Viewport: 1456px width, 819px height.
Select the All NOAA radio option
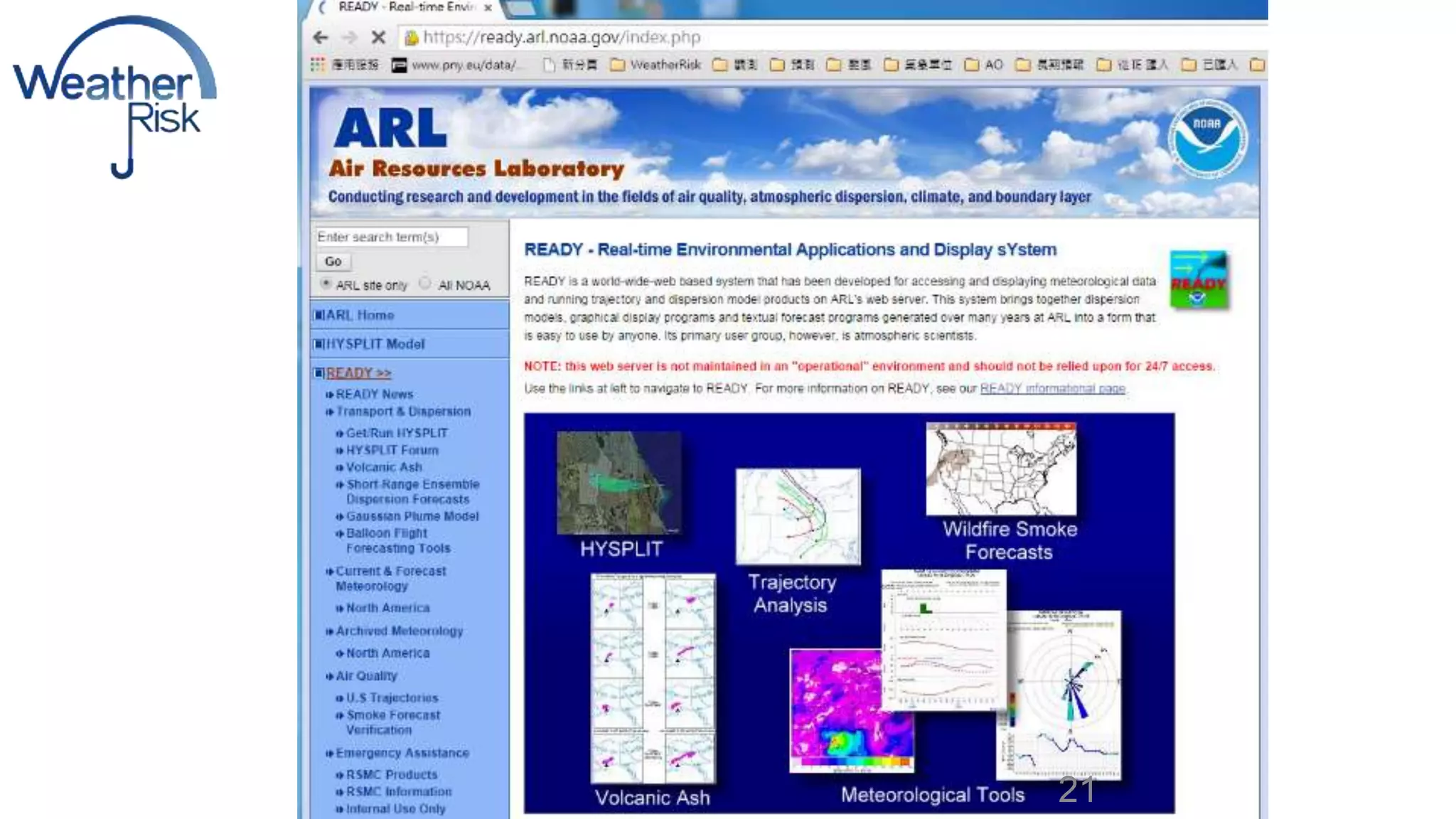click(425, 284)
